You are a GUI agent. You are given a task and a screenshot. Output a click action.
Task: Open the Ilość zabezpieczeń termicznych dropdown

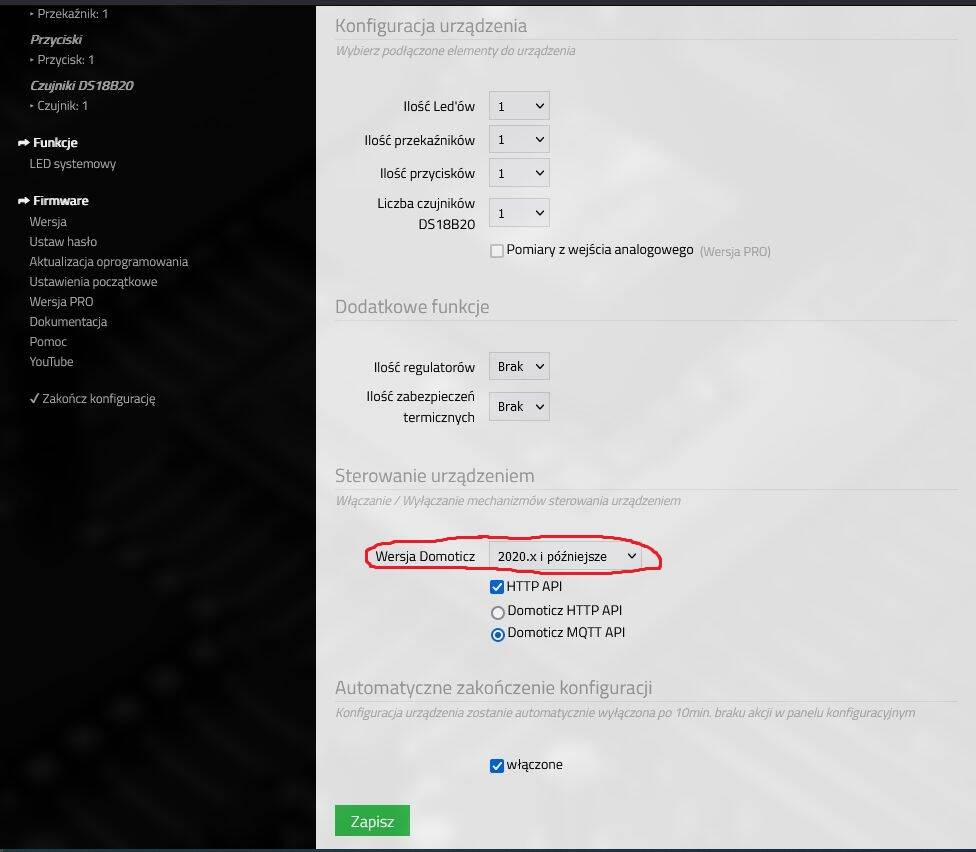click(x=519, y=406)
